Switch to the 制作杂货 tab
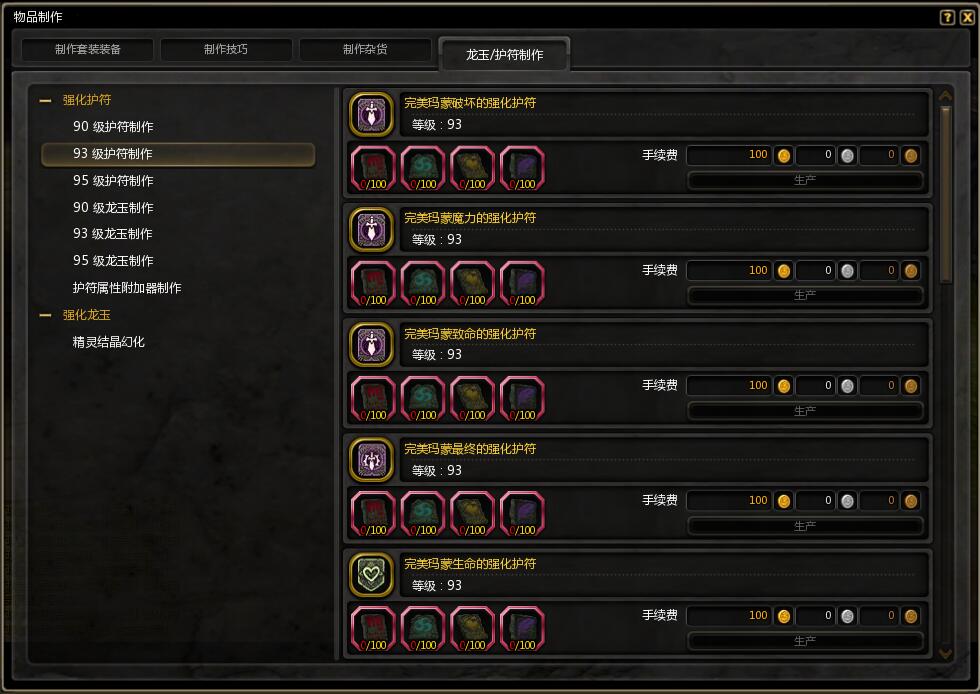The height and width of the screenshot is (694, 980). (x=365, y=49)
